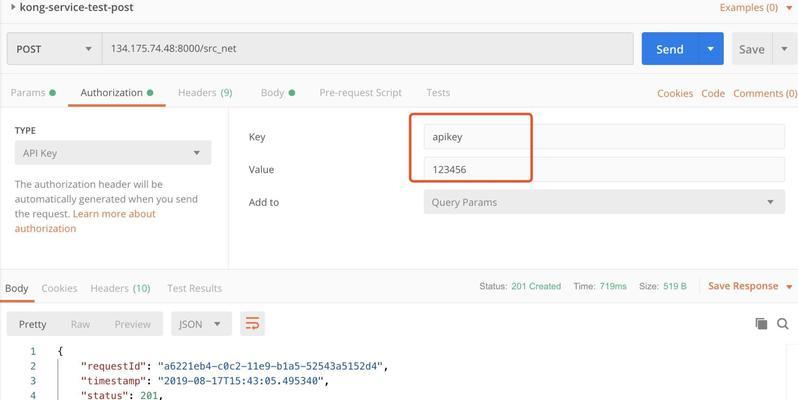Image resolution: width=798 pixels, height=400 pixels.
Task: Switch to the Params tab
Action: pyautogui.click(x=33, y=93)
